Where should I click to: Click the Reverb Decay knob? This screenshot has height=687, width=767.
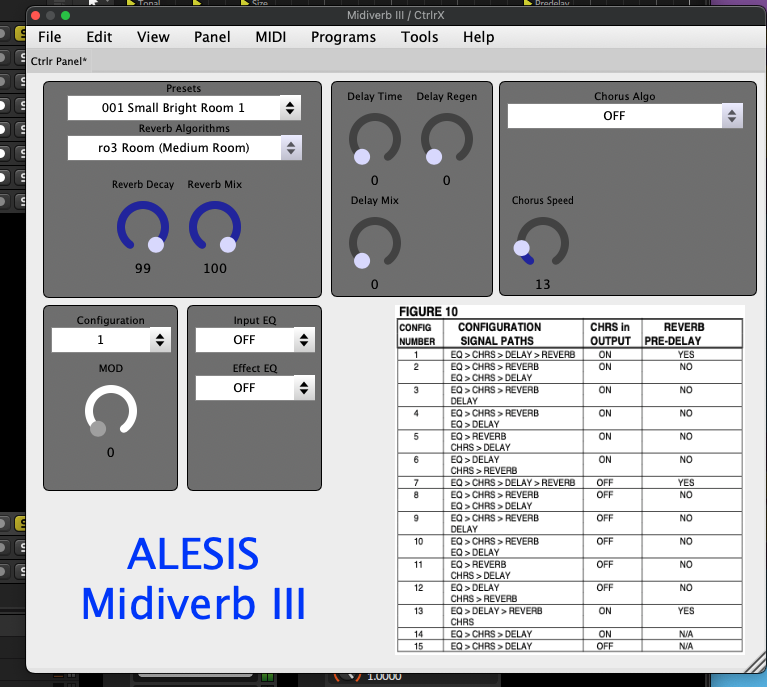(x=143, y=227)
